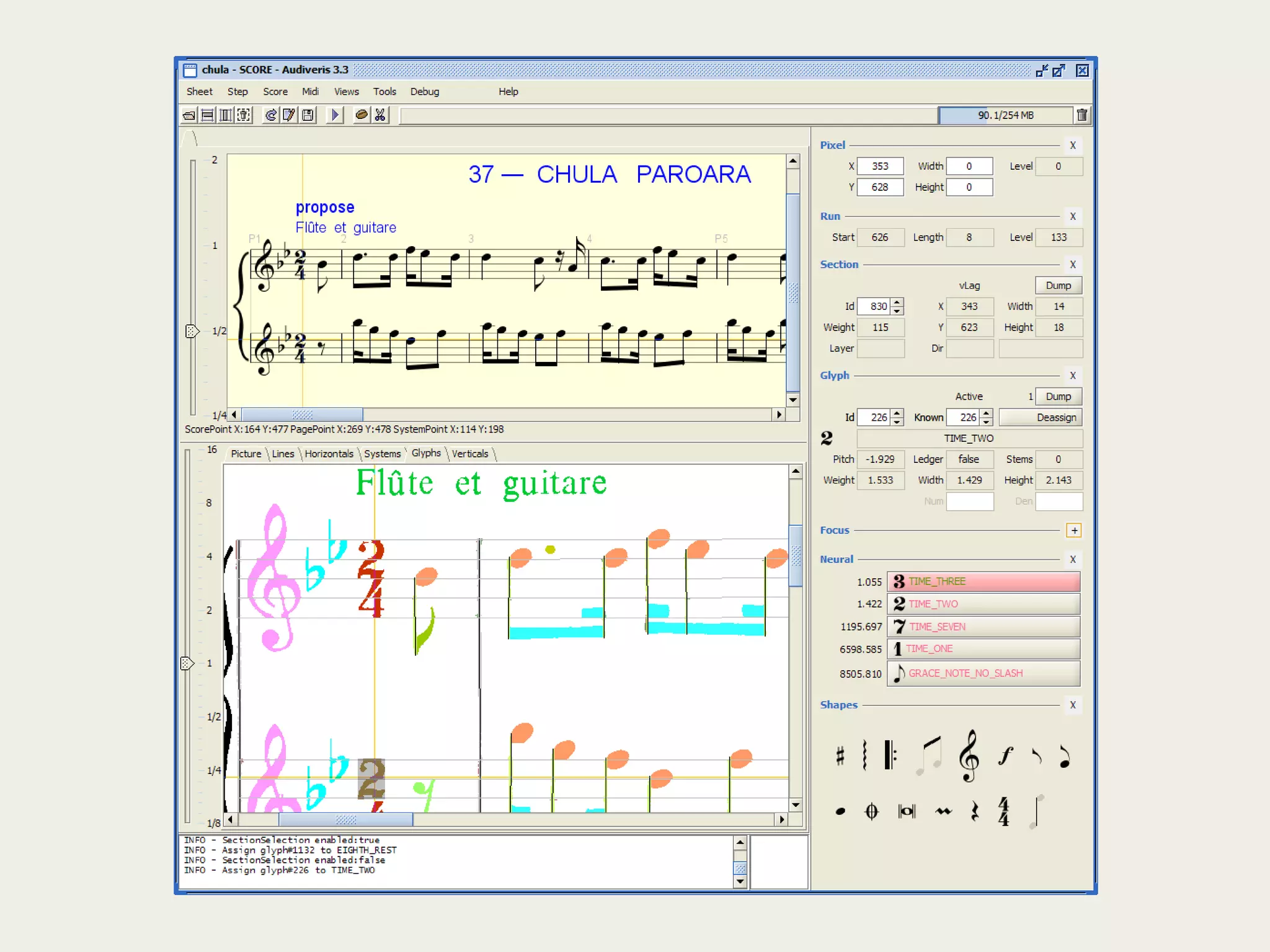
Task: Click the scissors icon in toolbar
Action: click(x=380, y=115)
